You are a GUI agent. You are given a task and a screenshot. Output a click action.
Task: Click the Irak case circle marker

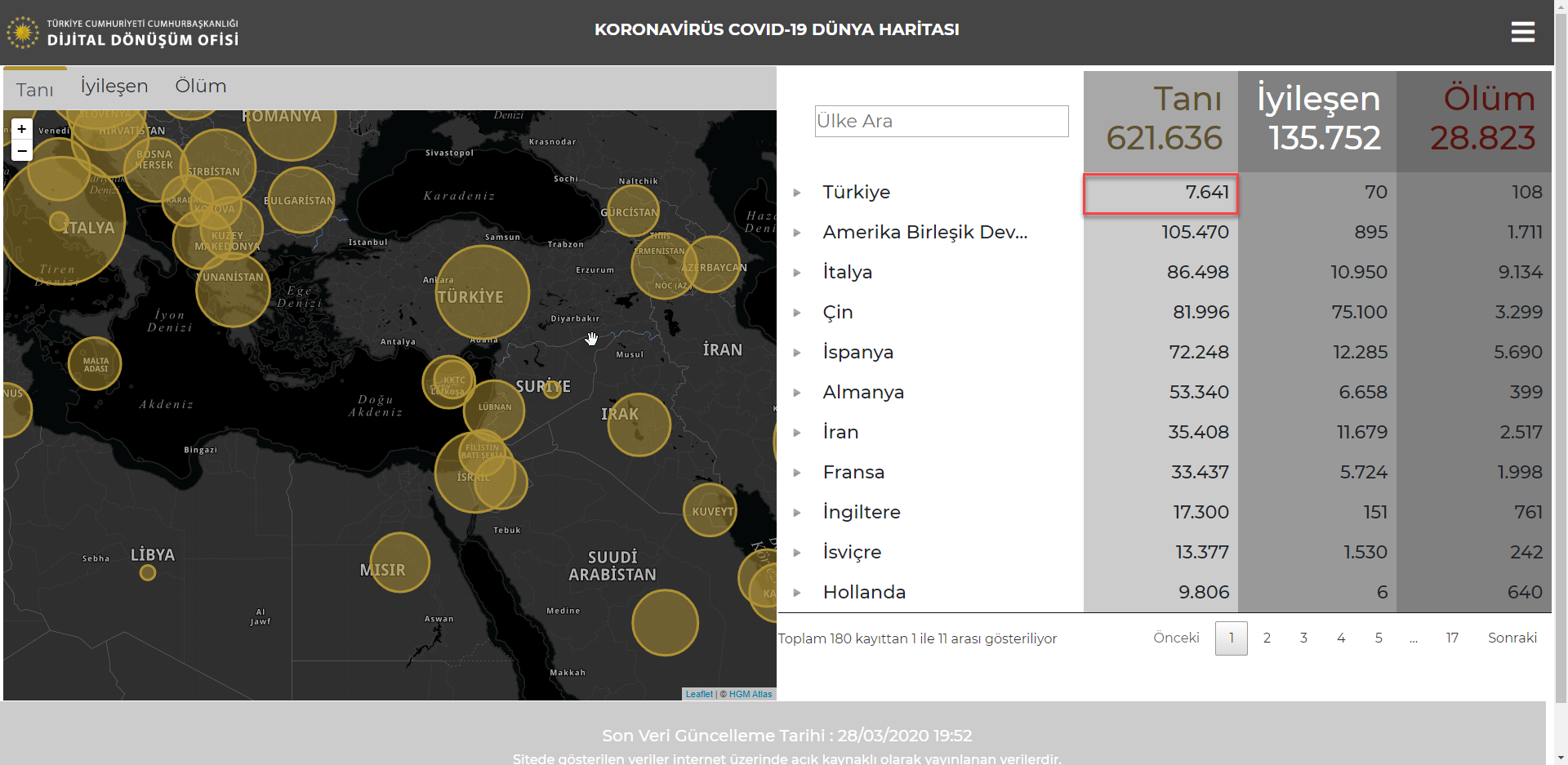click(639, 424)
